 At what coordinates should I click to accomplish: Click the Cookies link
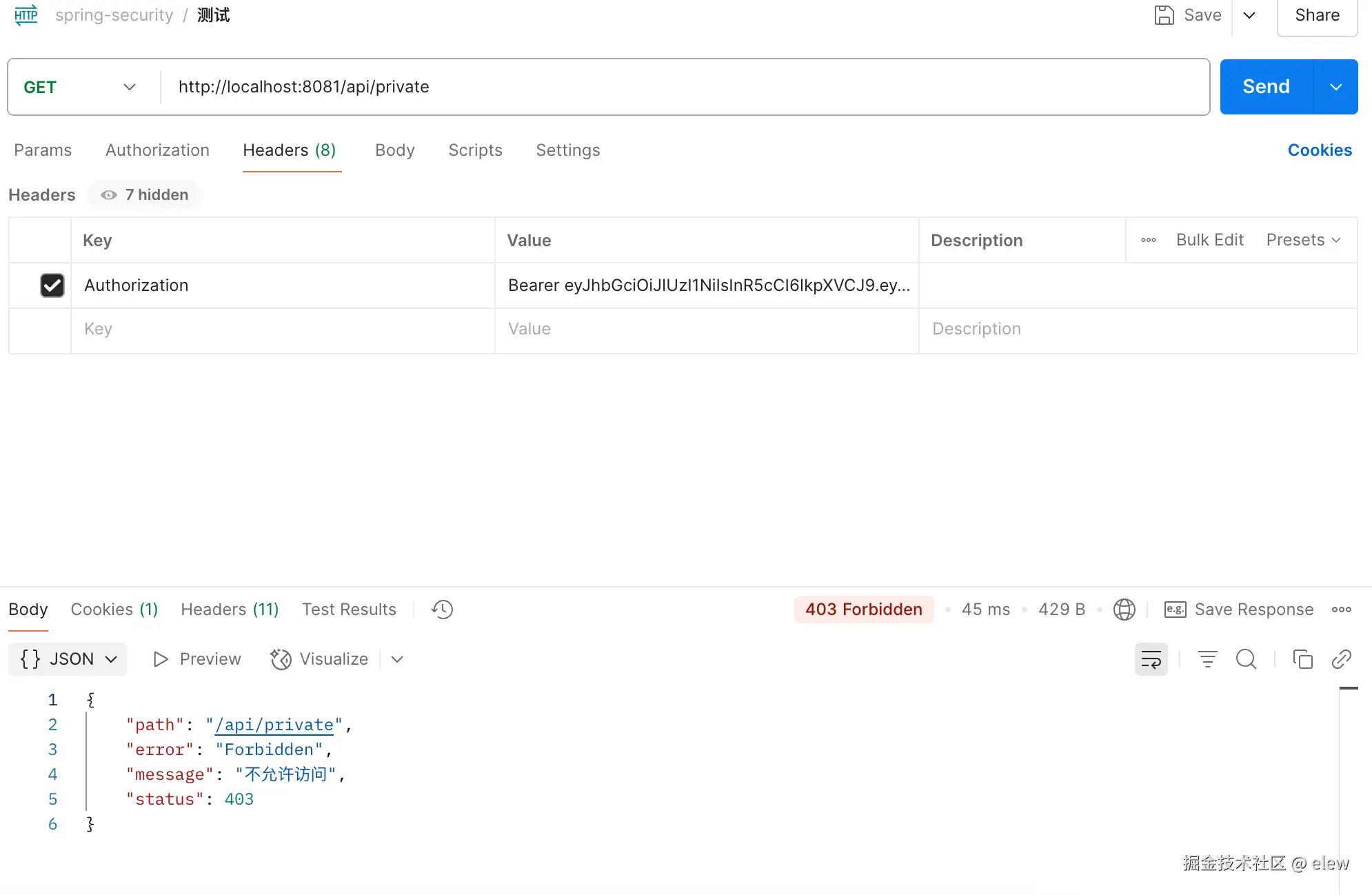[x=1319, y=150]
